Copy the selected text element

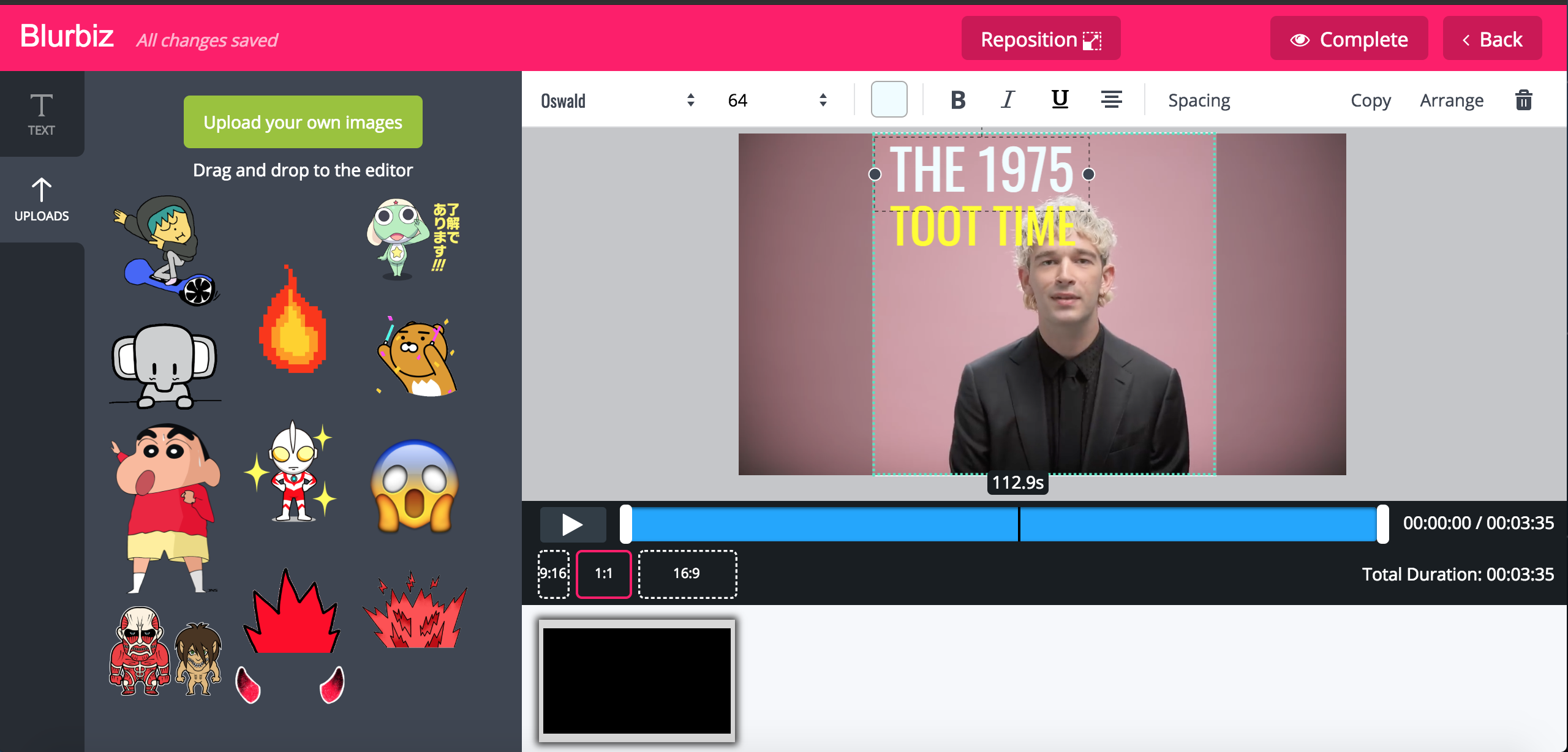coord(1370,100)
